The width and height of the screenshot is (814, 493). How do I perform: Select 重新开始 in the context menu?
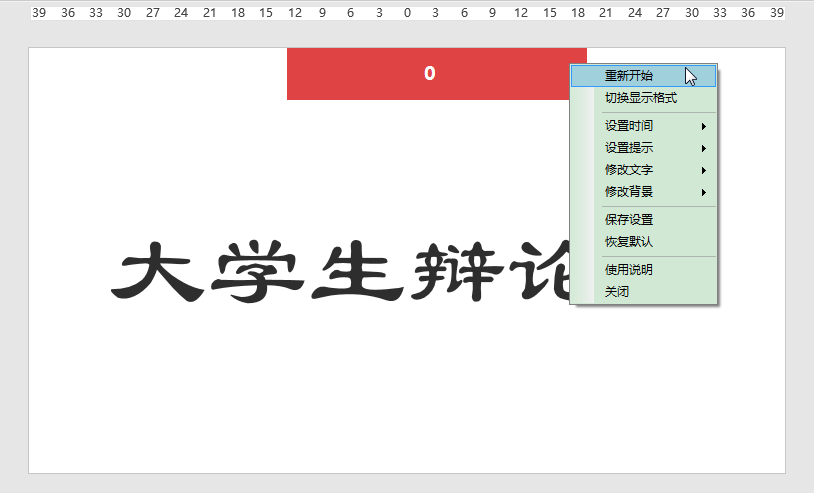click(x=643, y=76)
